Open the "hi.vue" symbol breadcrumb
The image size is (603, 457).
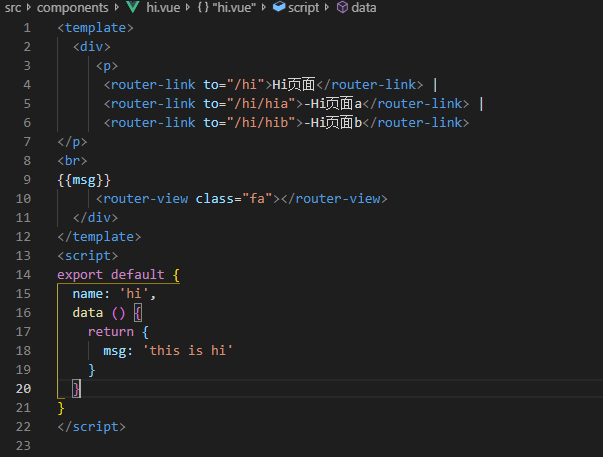coord(234,7)
